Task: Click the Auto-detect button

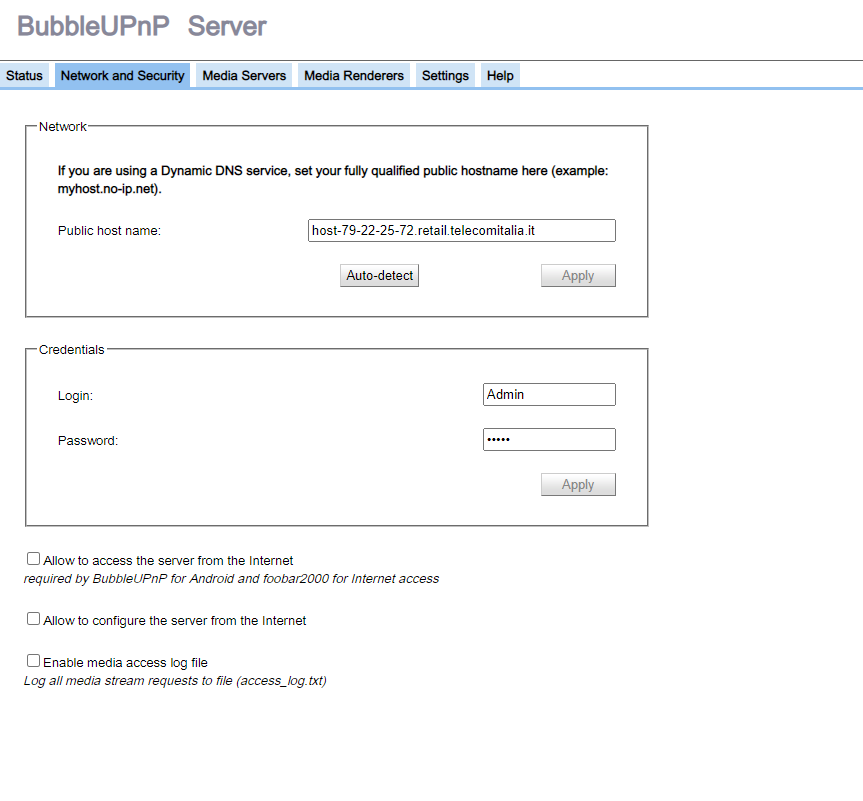Action: coord(379,275)
